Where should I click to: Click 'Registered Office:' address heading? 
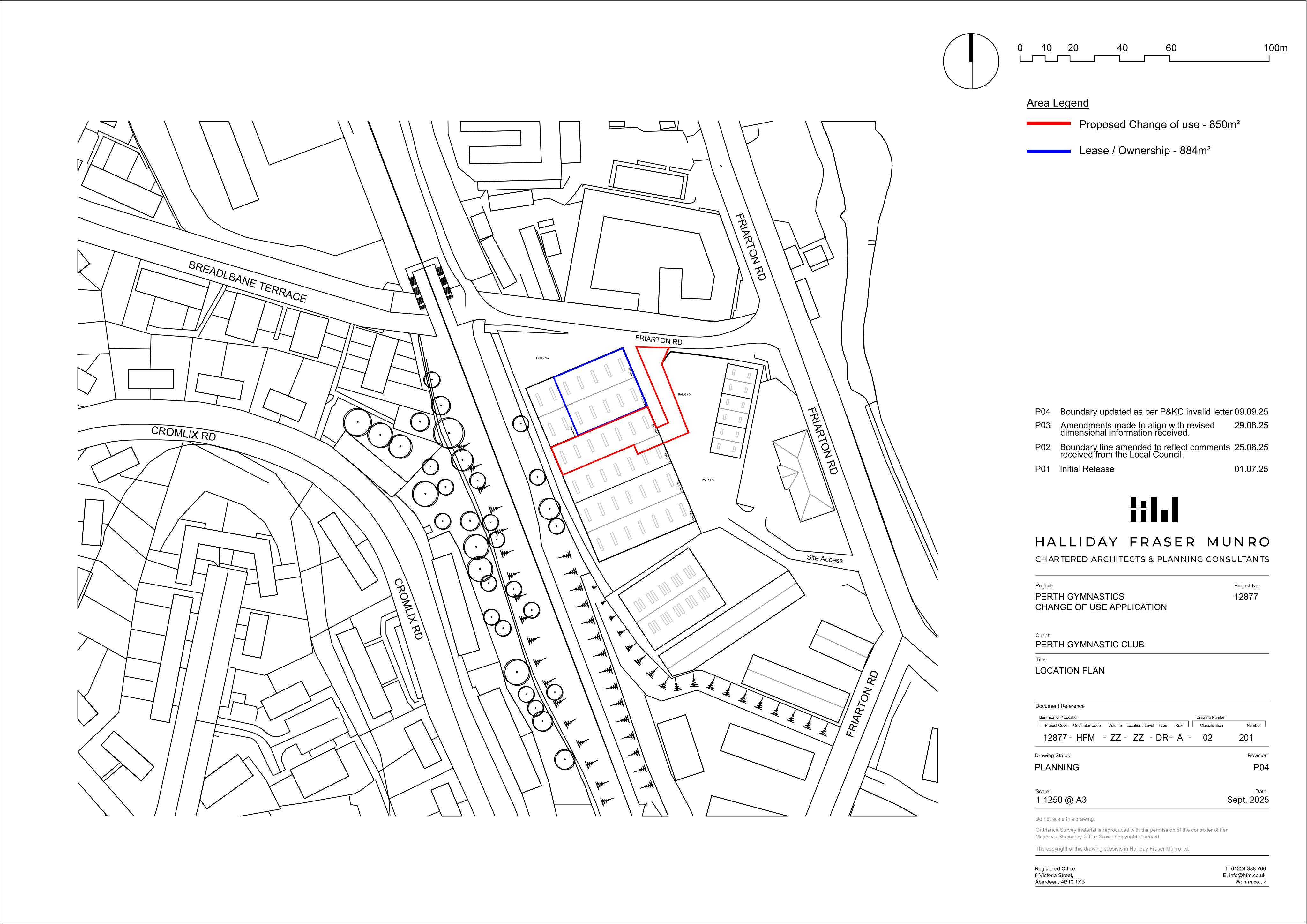(x=1055, y=869)
